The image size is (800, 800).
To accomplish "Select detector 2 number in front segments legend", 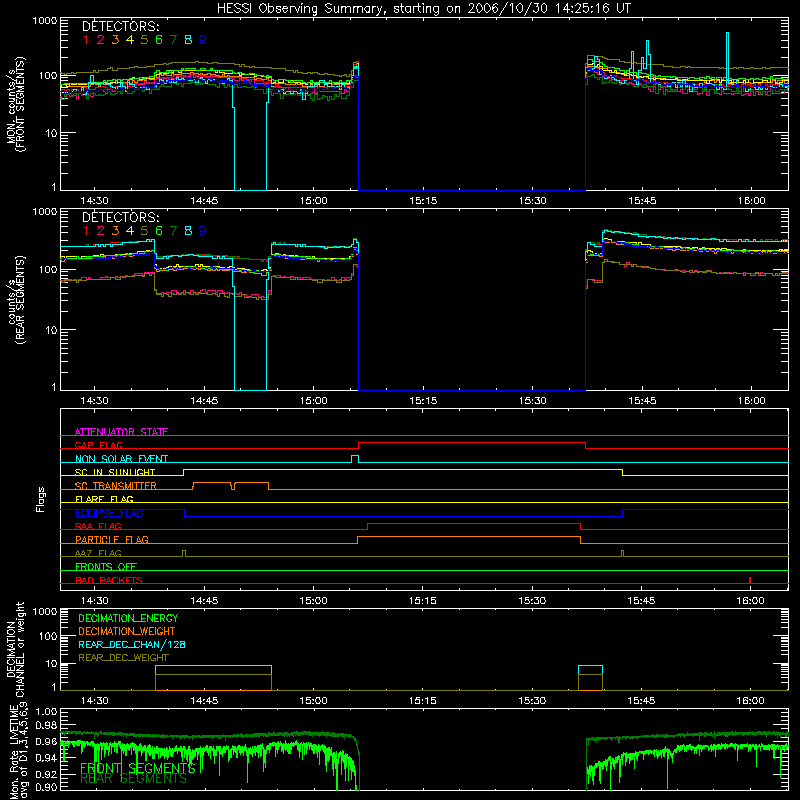I will click(x=101, y=40).
